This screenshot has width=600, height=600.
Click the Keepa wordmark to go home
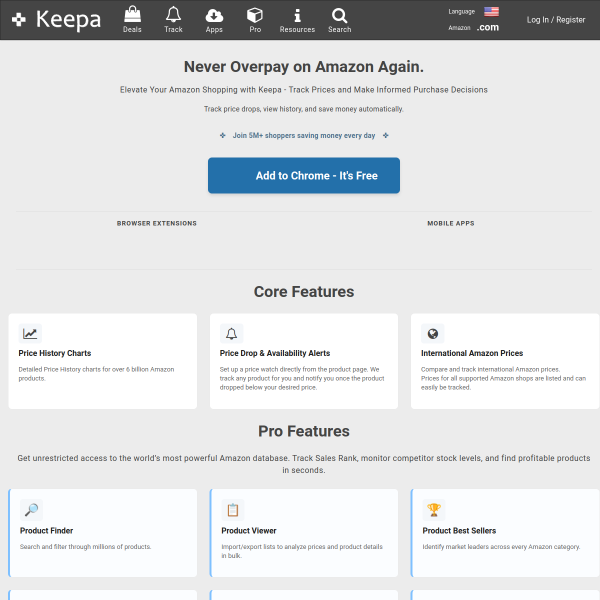pos(68,20)
